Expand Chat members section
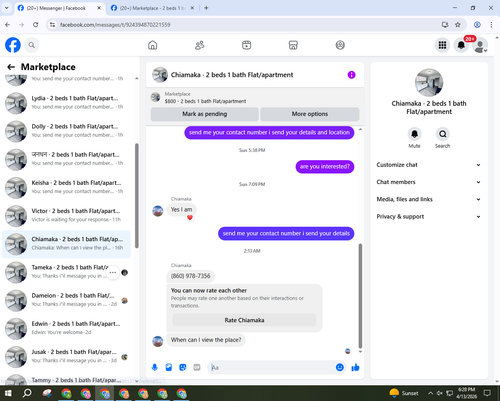The width and height of the screenshot is (500, 401). [429, 182]
